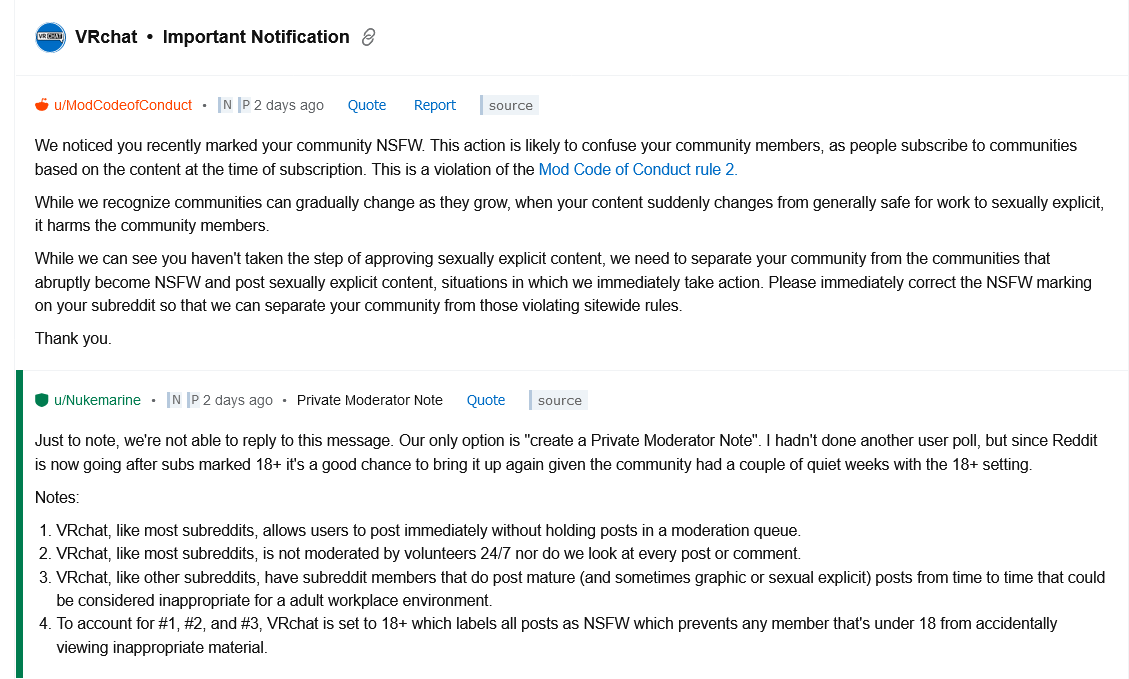The height and width of the screenshot is (679, 1129).
Task: Open the Mod Code of Conduct rule 2 link
Action: [637, 169]
